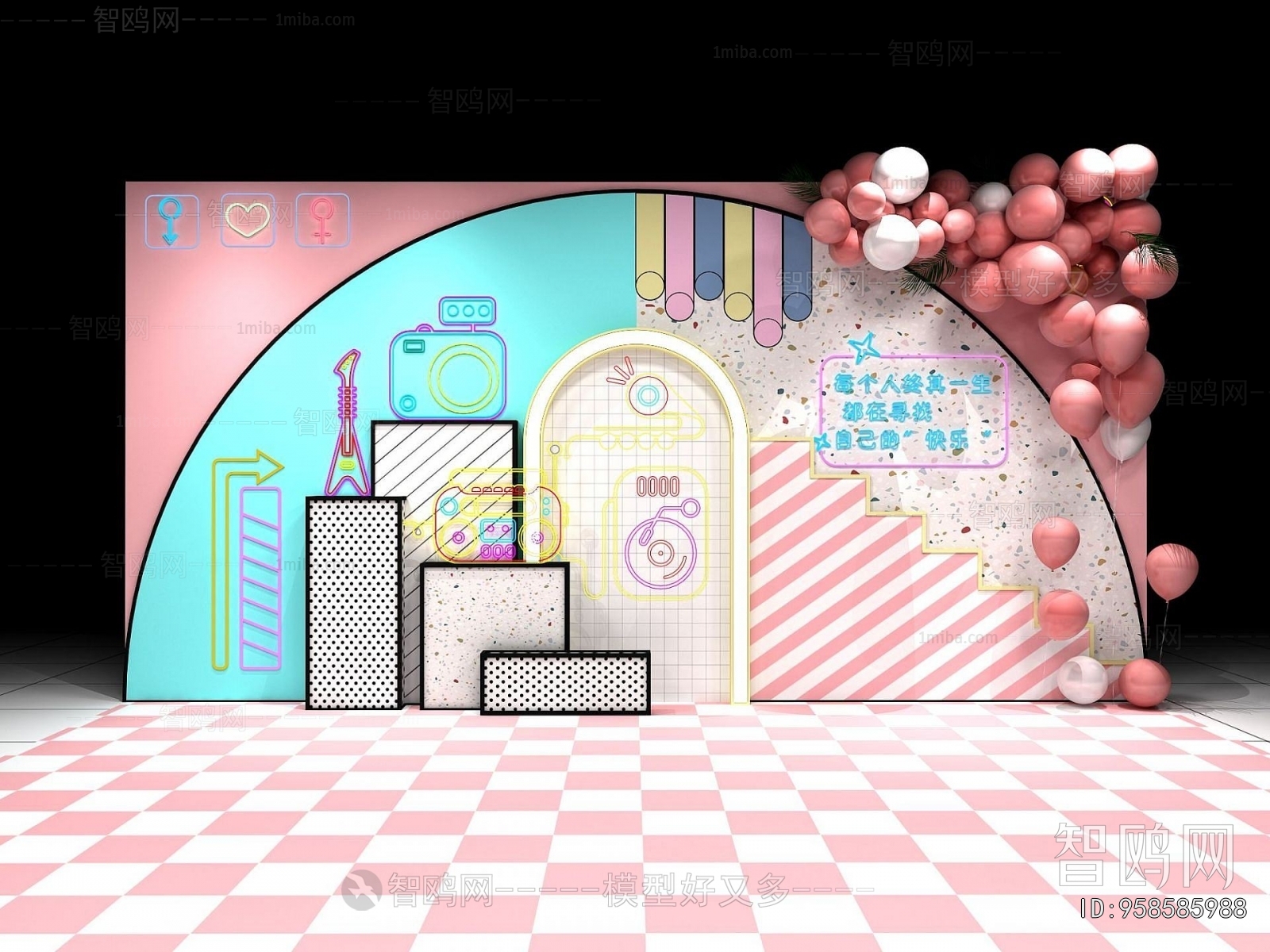Click the neon Chinese text sign
The width and height of the screenshot is (1270, 952).
[x=914, y=412]
